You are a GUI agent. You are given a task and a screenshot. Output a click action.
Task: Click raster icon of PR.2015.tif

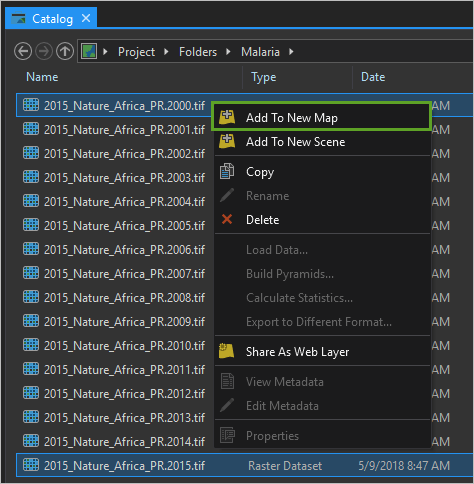click(31, 465)
